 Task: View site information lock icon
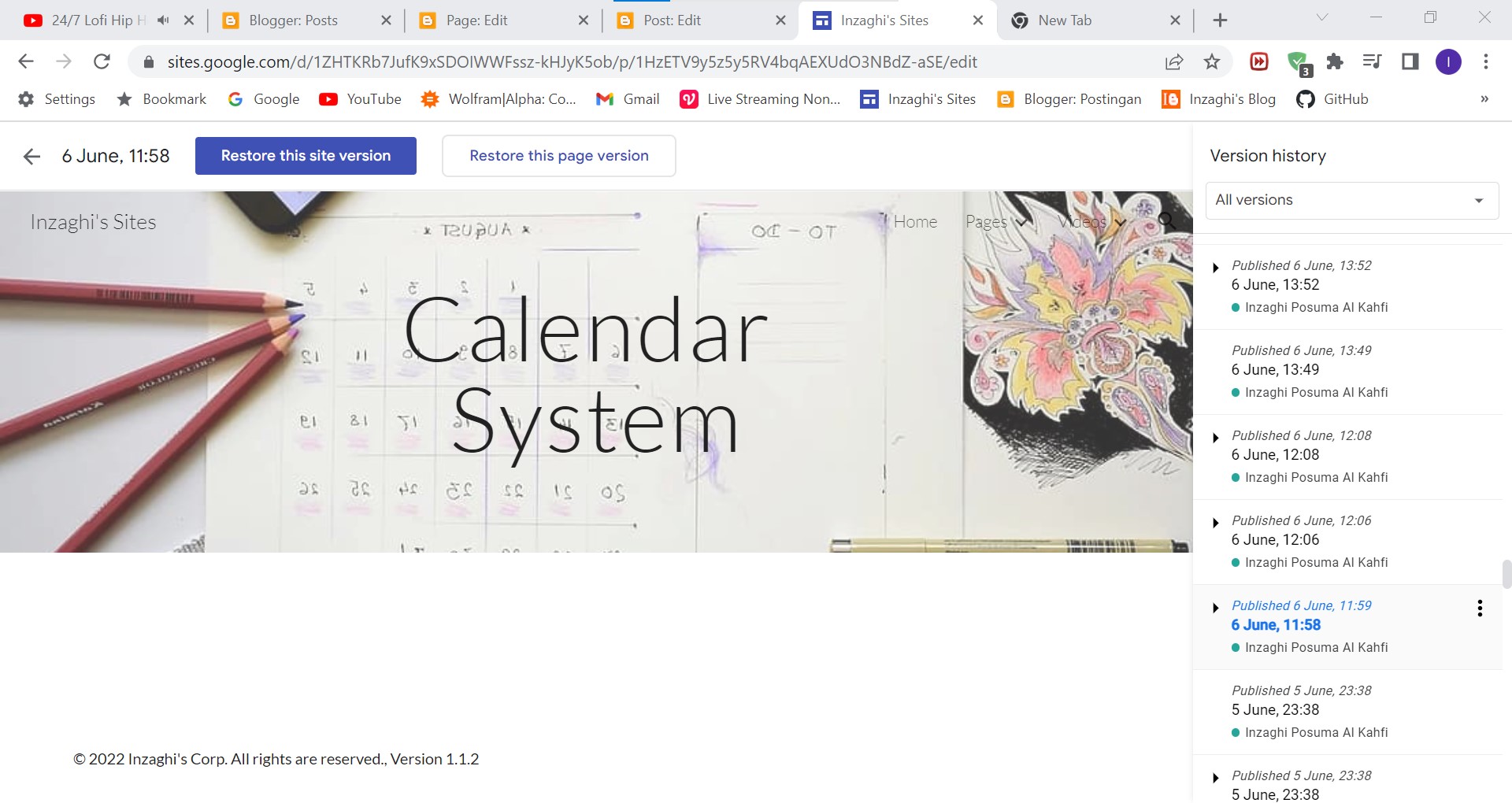coord(148,61)
